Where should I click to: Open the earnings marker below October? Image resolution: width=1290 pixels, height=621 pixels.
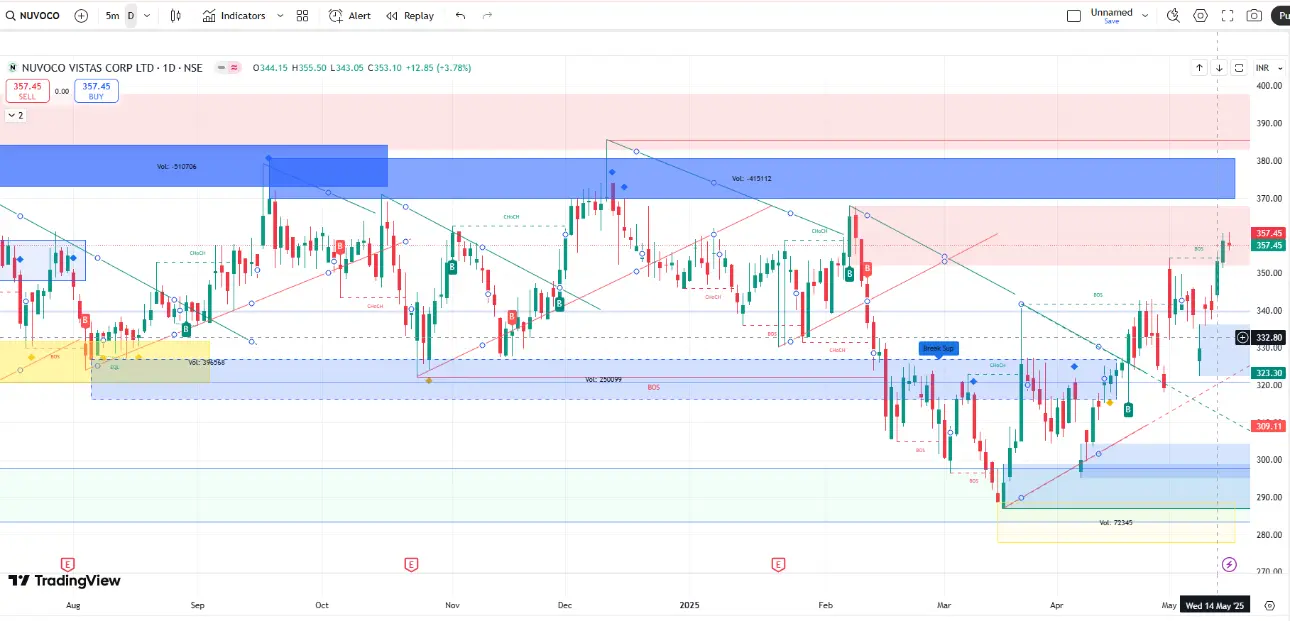click(x=411, y=565)
